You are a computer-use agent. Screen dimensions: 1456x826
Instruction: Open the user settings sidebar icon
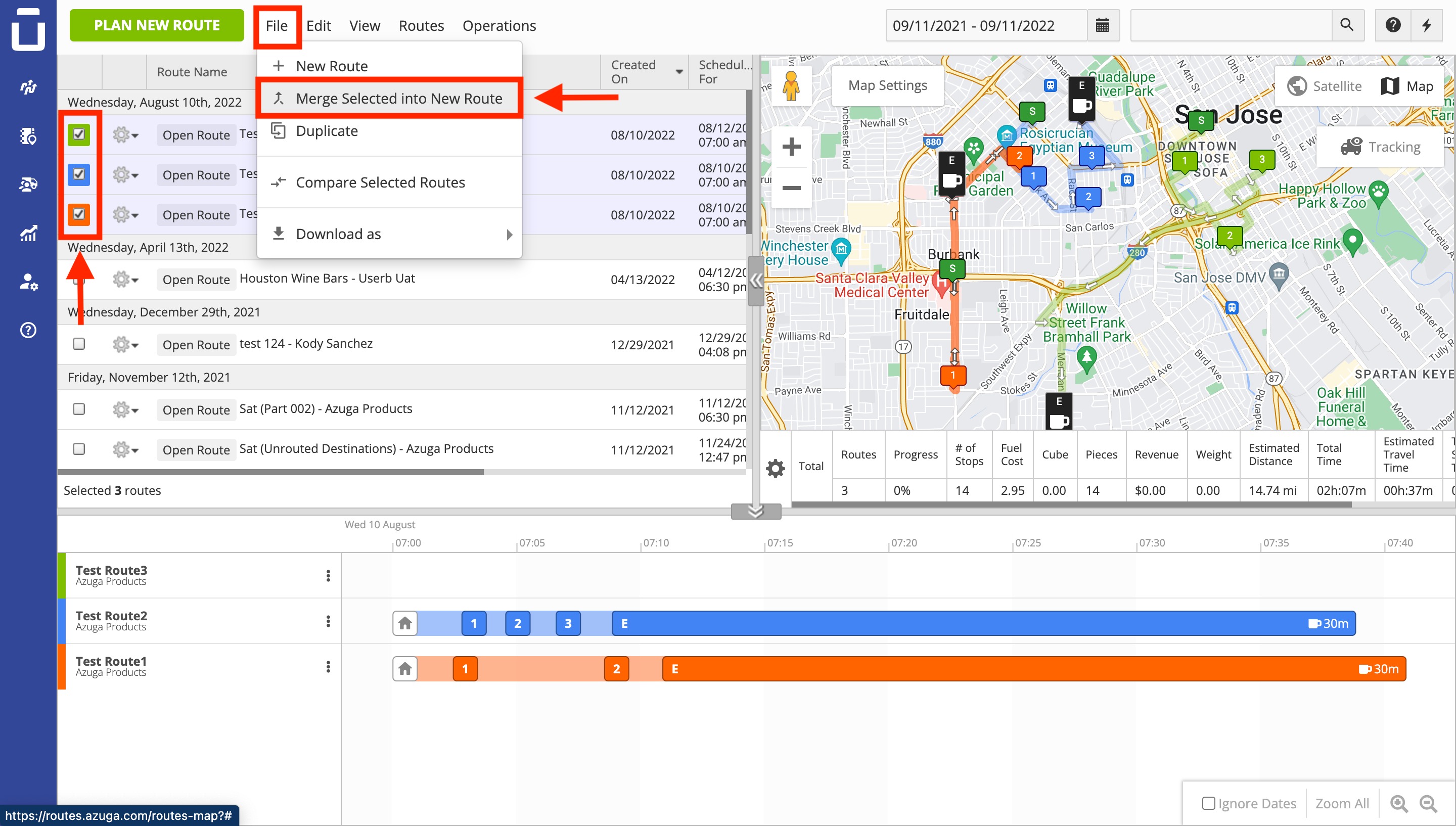coord(28,282)
